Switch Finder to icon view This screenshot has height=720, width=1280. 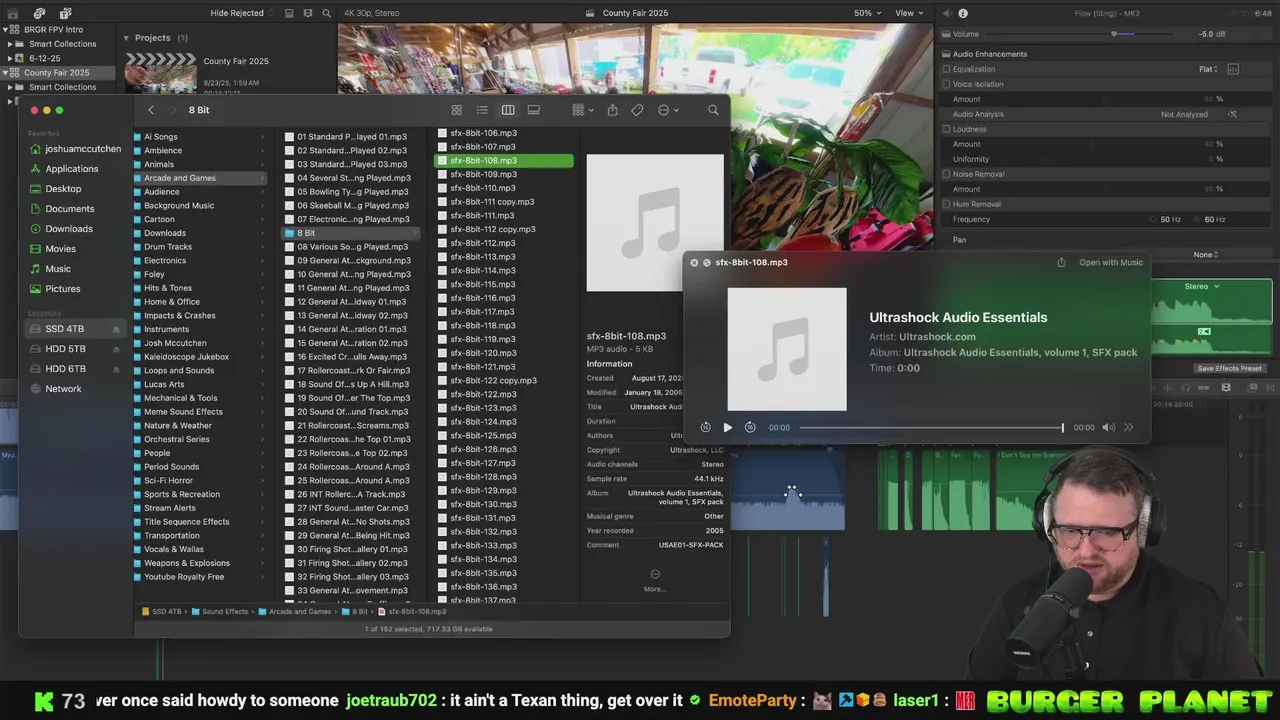[x=457, y=110]
